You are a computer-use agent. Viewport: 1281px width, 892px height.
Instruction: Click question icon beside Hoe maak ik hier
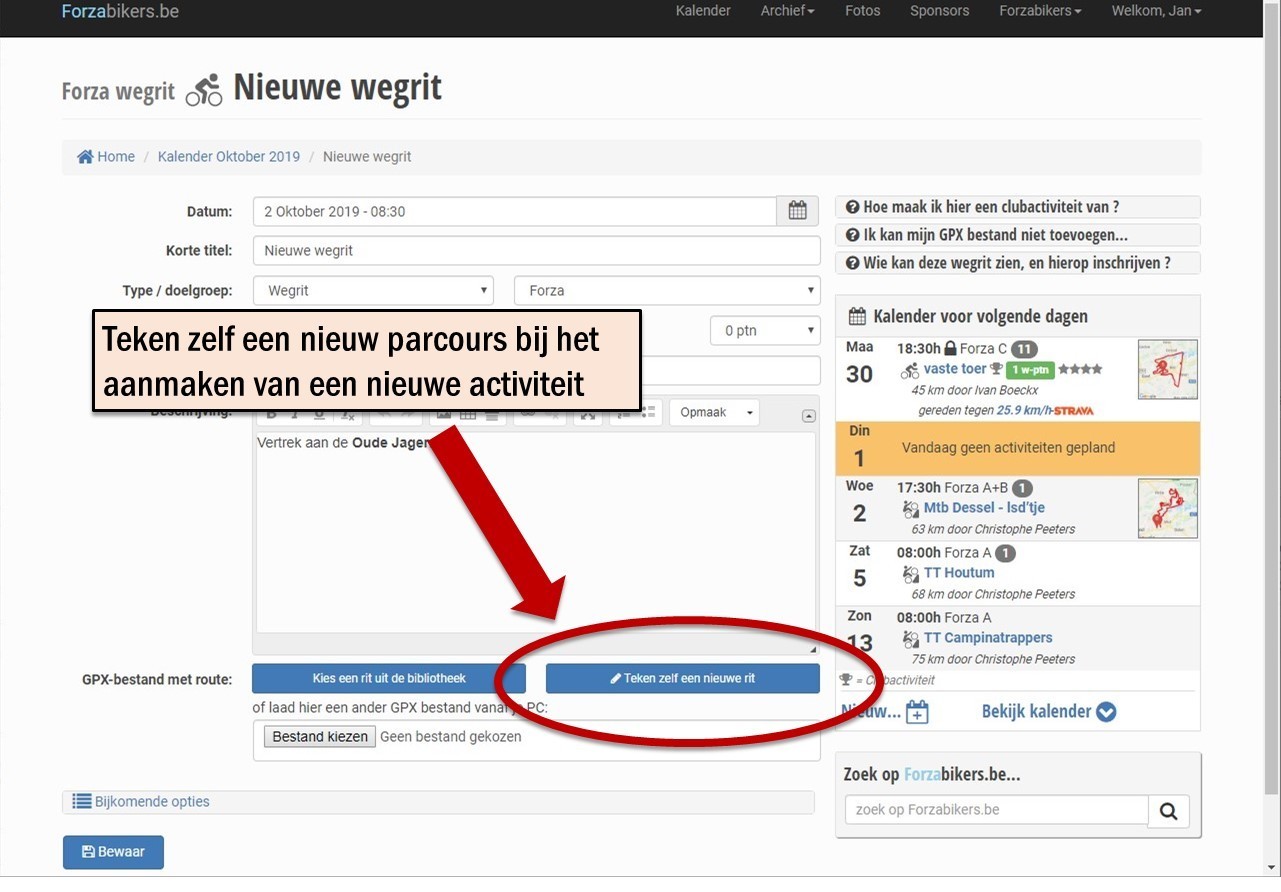(852, 208)
